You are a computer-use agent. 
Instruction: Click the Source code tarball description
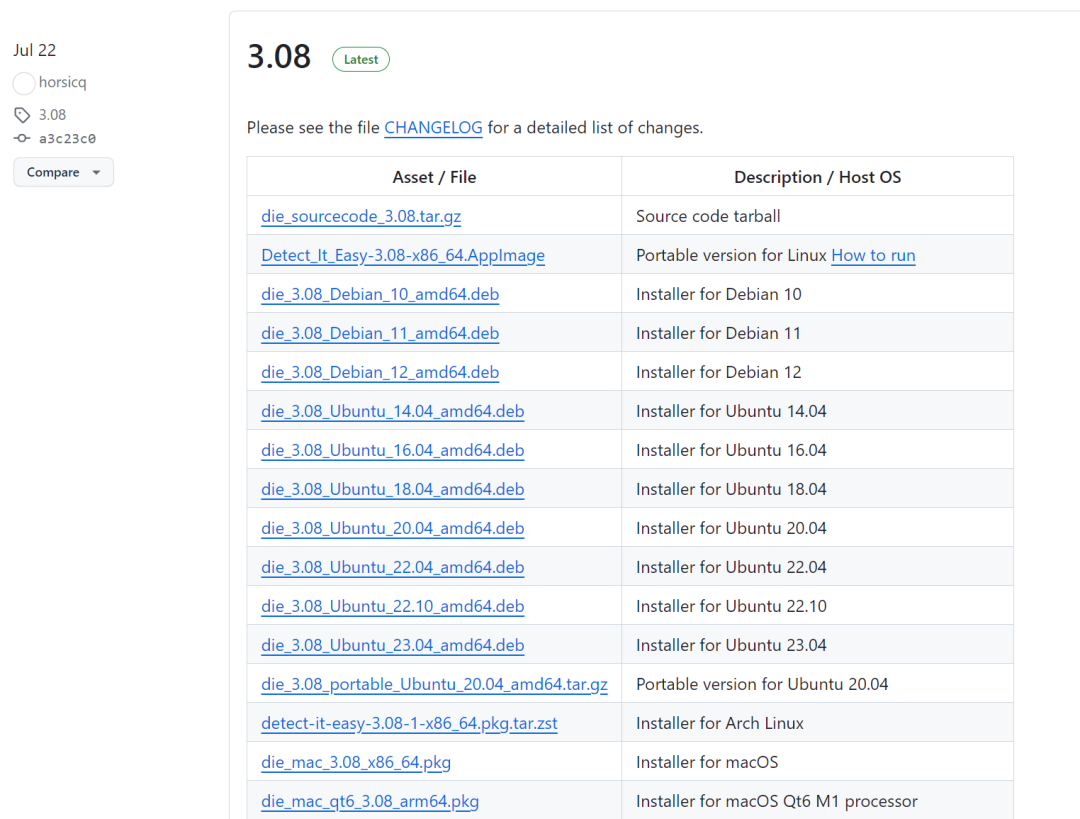point(708,216)
